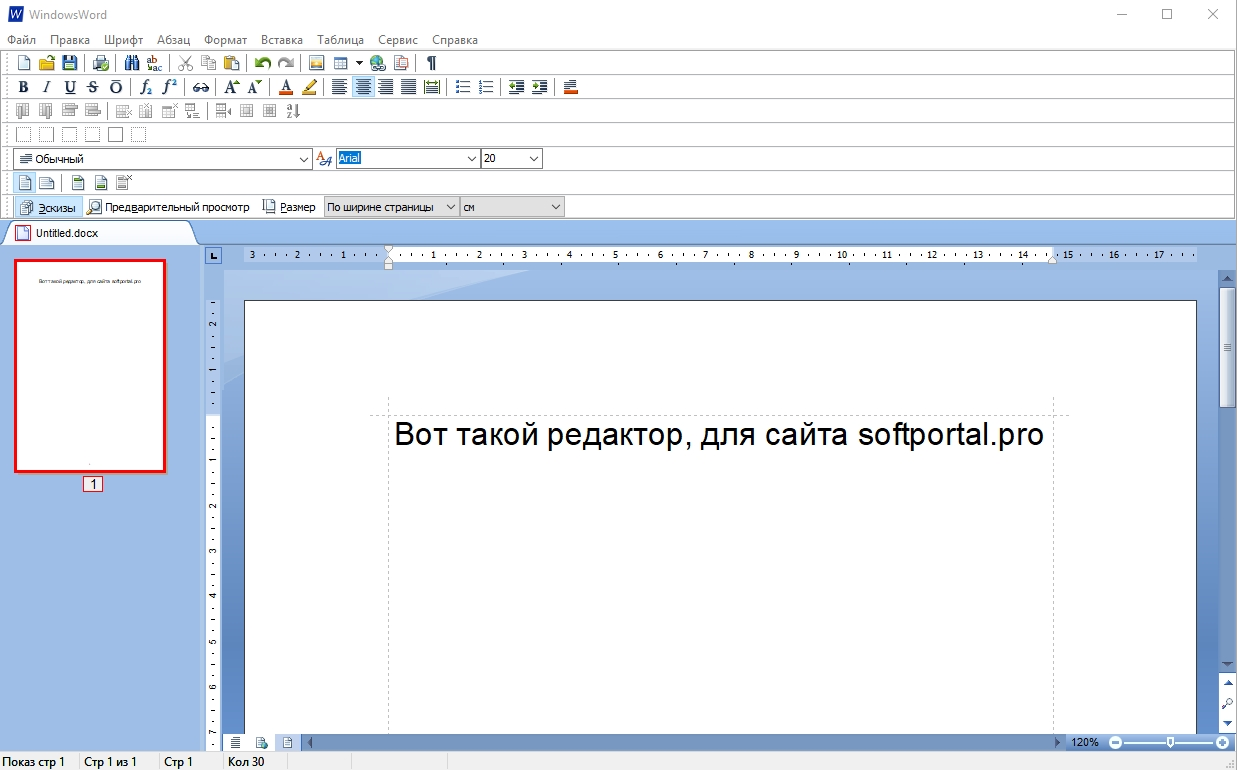Image resolution: width=1237 pixels, height=770 pixels.
Task: Expand the font size dropdown
Action: pos(533,159)
